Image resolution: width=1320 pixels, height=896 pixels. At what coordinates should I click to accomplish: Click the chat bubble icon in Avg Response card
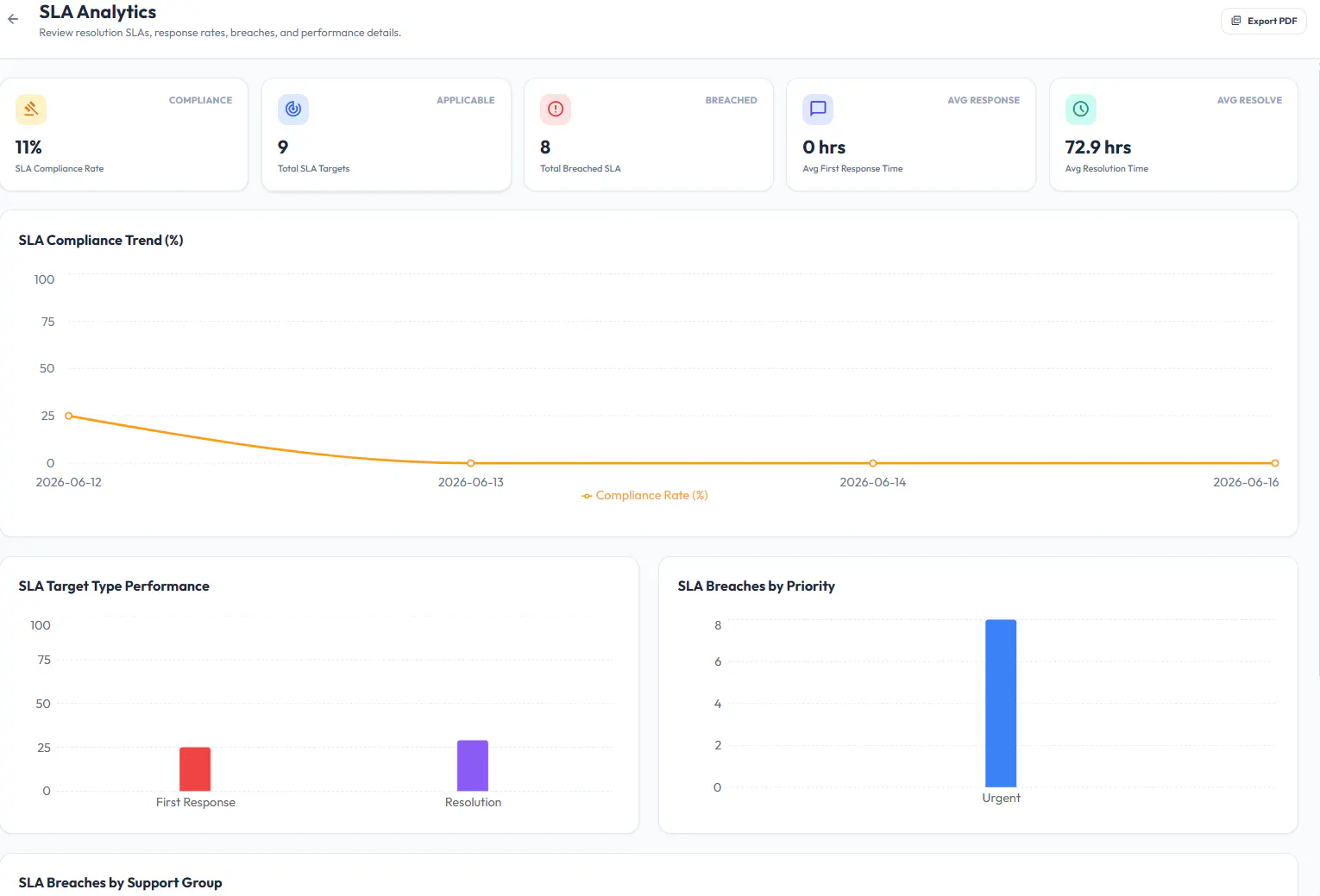[x=818, y=109]
